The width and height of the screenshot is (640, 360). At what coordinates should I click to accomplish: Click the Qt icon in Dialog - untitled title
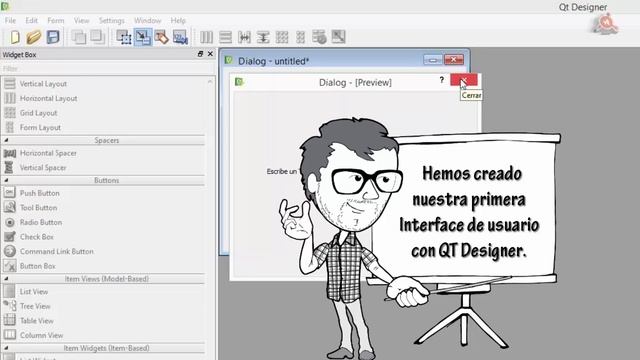tap(229, 60)
